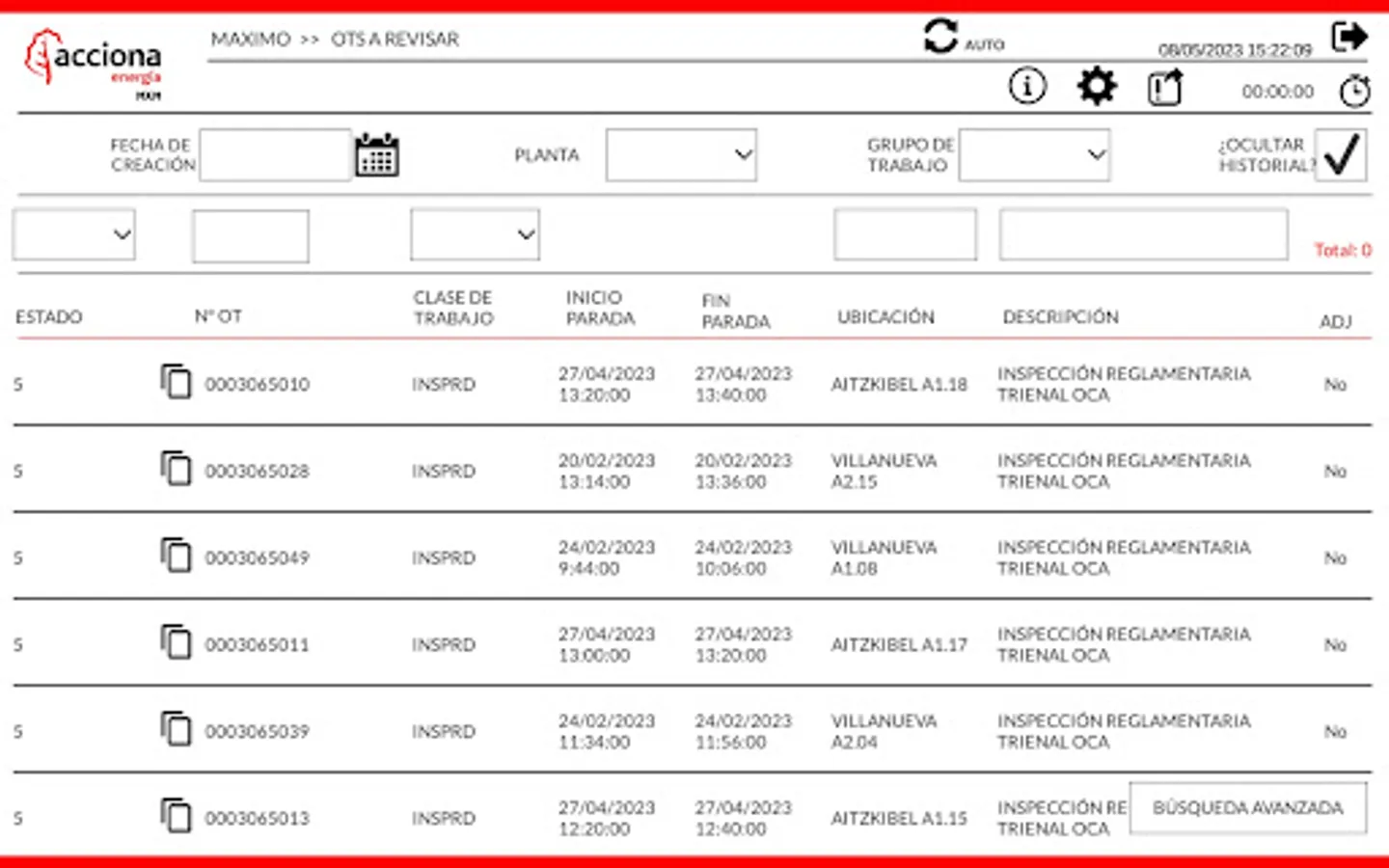Select work order number 0003065011
The image size is (1389, 868).
[258, 644]
